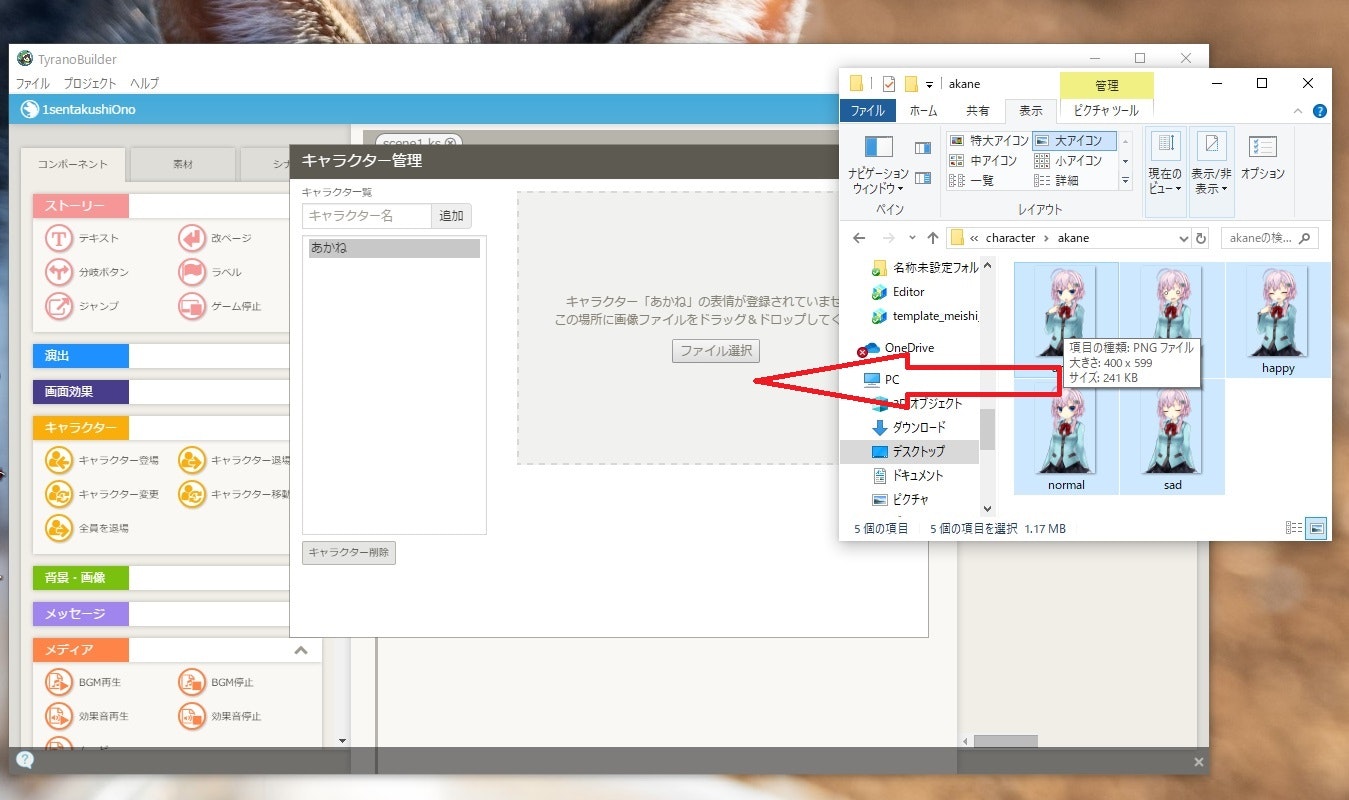
Task: Toggle the details pane icon in Explorer
Action: tap(923, 178)
